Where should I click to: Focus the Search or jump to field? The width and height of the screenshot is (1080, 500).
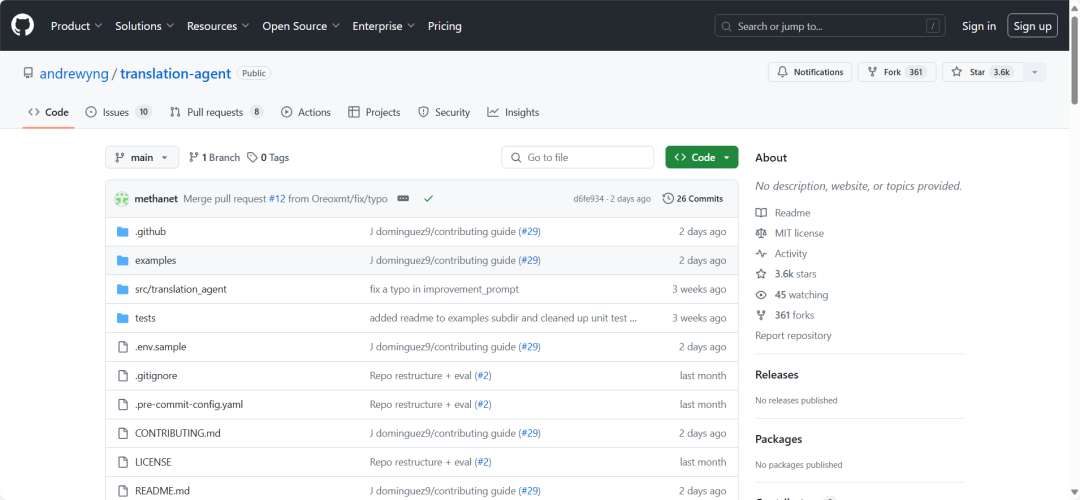click(829, 26)
